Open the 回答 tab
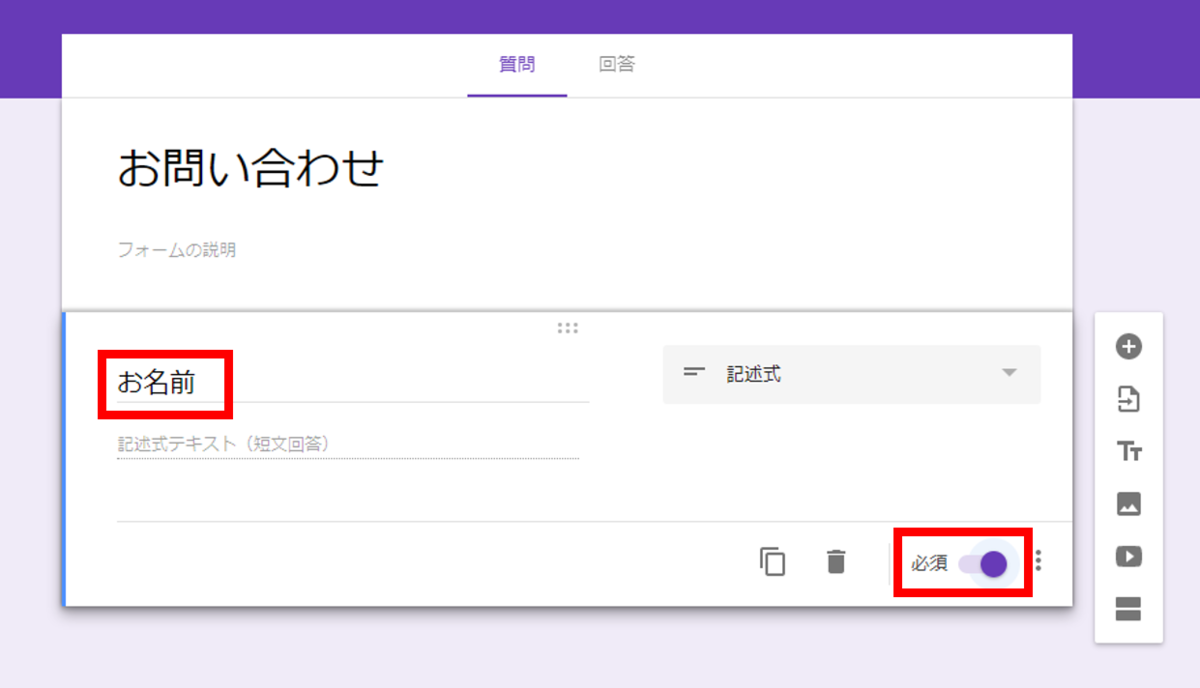The image size is (1200, 688). pyautogui.click(x=617, y=65)
